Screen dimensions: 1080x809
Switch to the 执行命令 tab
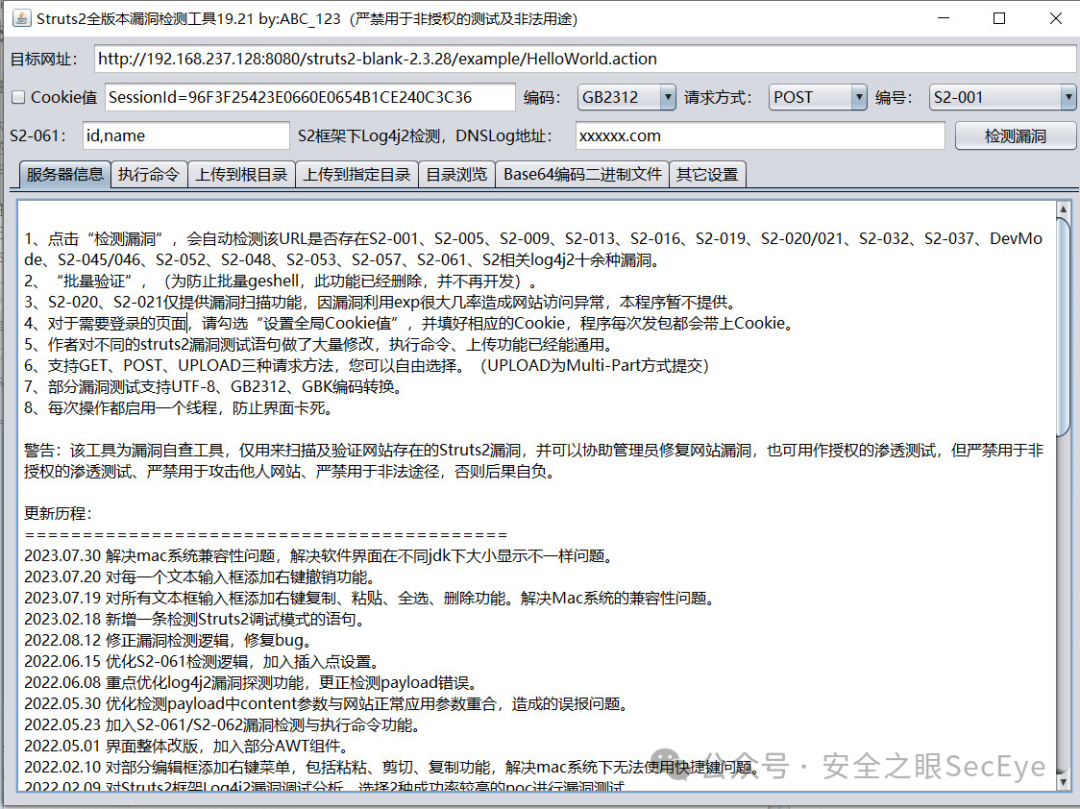149,174
